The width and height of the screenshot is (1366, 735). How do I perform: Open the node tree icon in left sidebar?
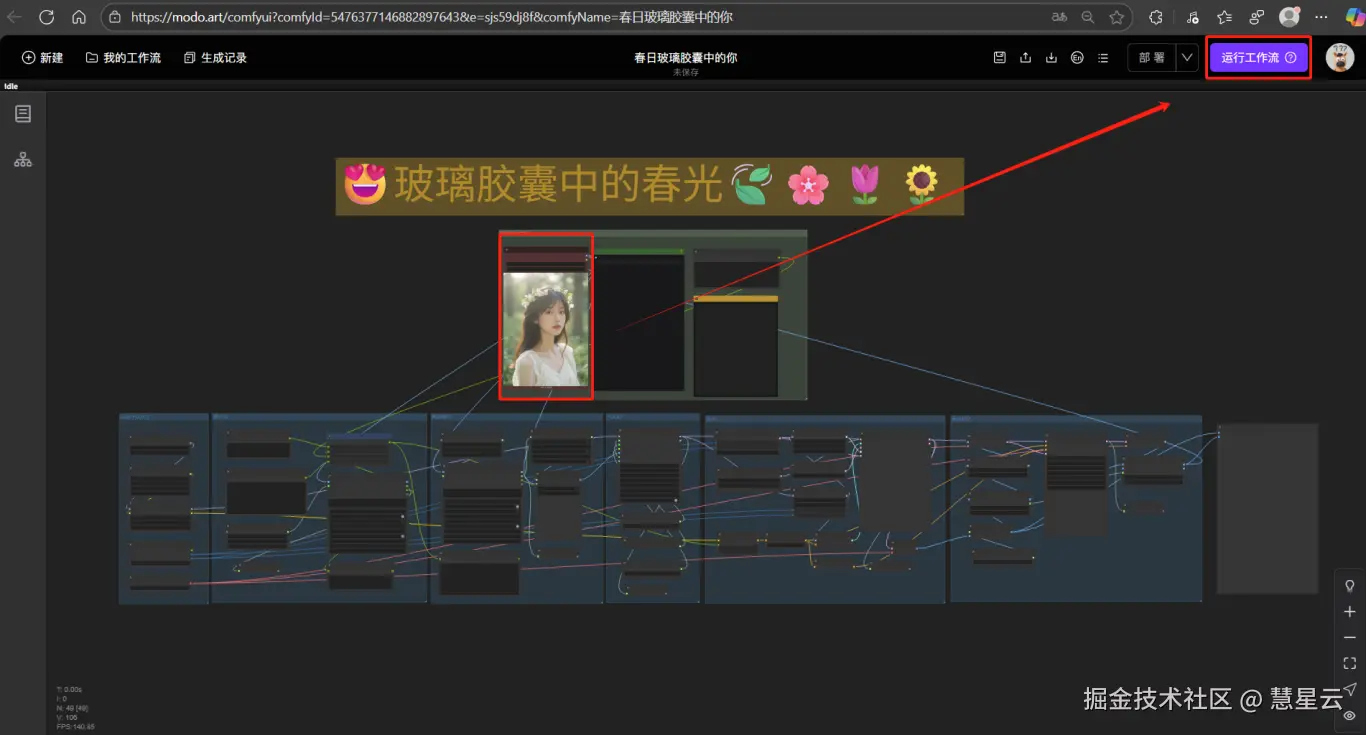coord(23,159)
